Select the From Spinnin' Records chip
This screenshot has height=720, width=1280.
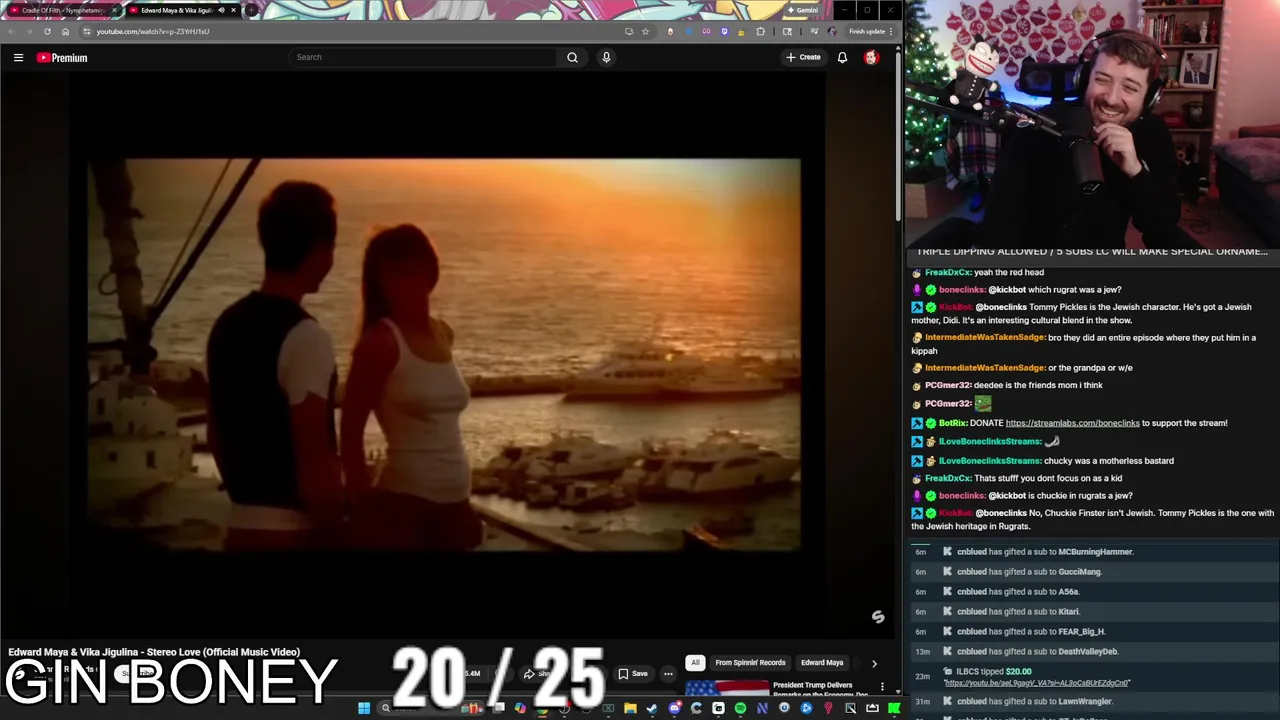[750, 662]
